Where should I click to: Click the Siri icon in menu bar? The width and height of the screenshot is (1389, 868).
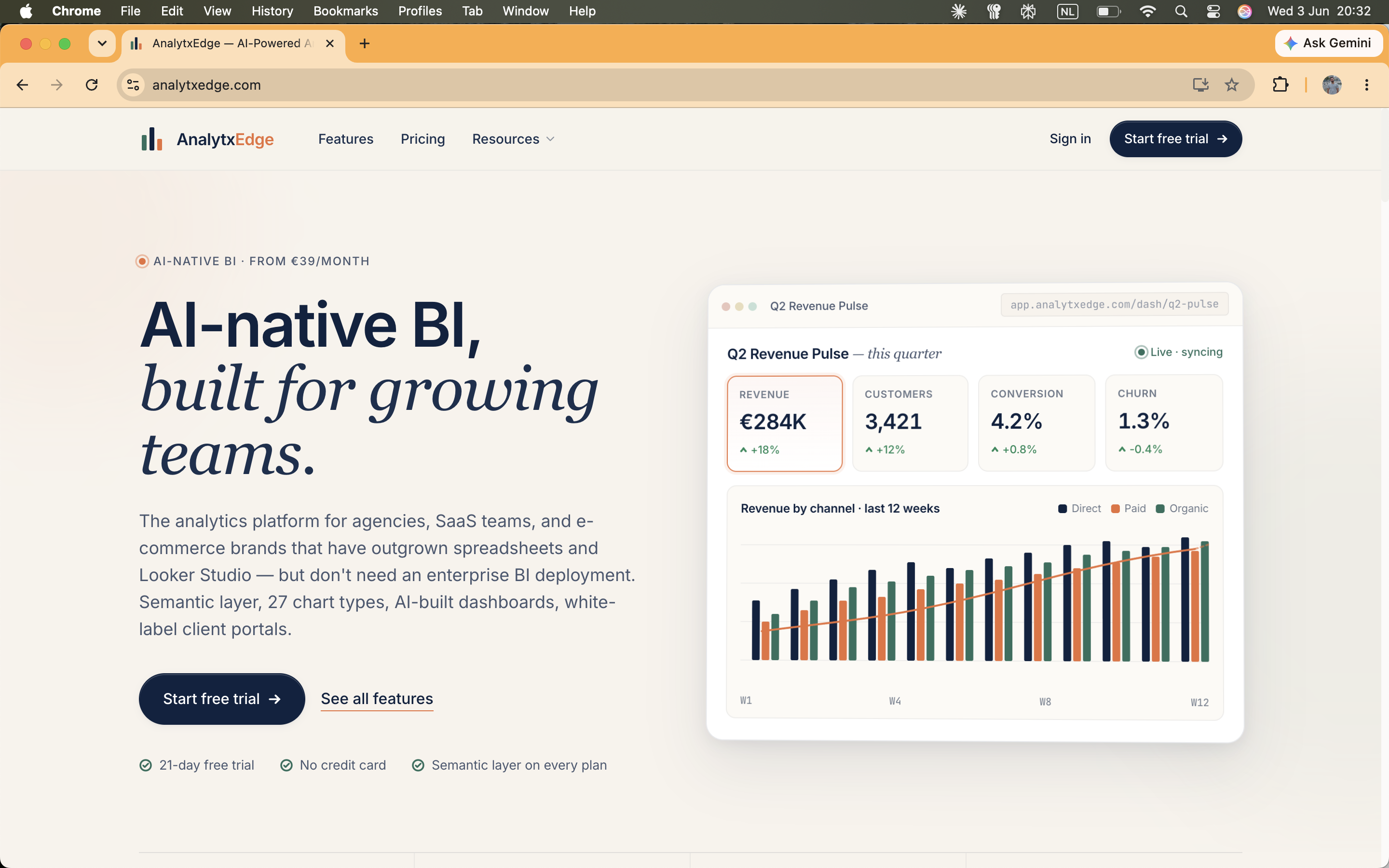click(1244, 11)
